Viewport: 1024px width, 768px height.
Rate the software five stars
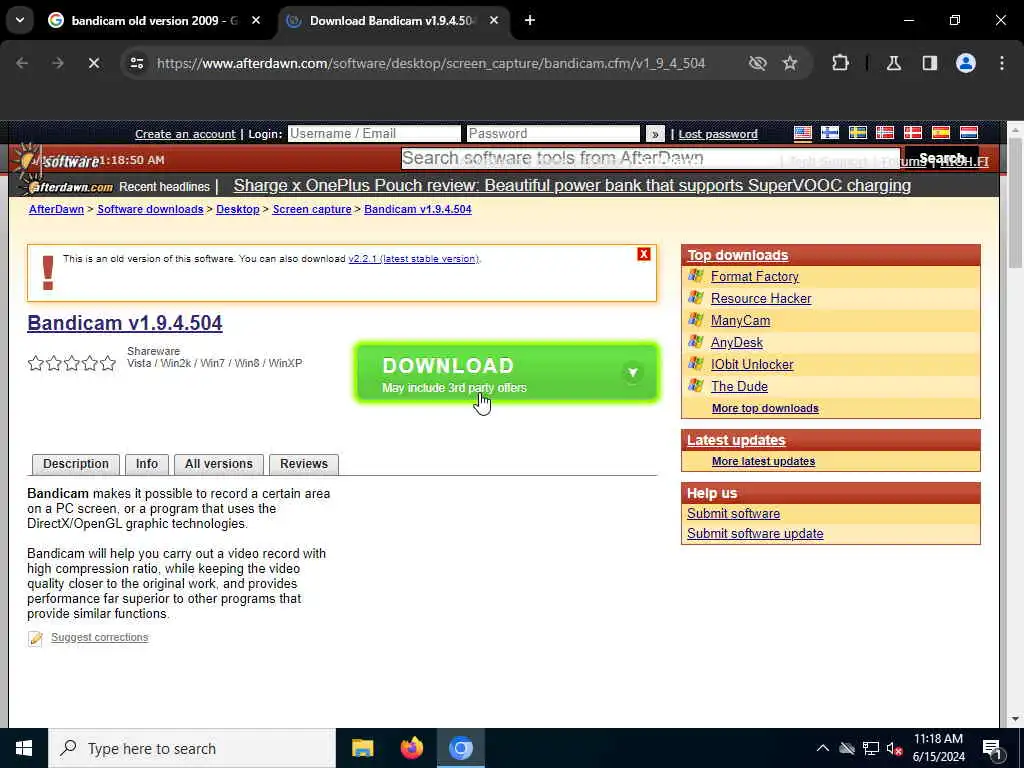coord(108,363)
